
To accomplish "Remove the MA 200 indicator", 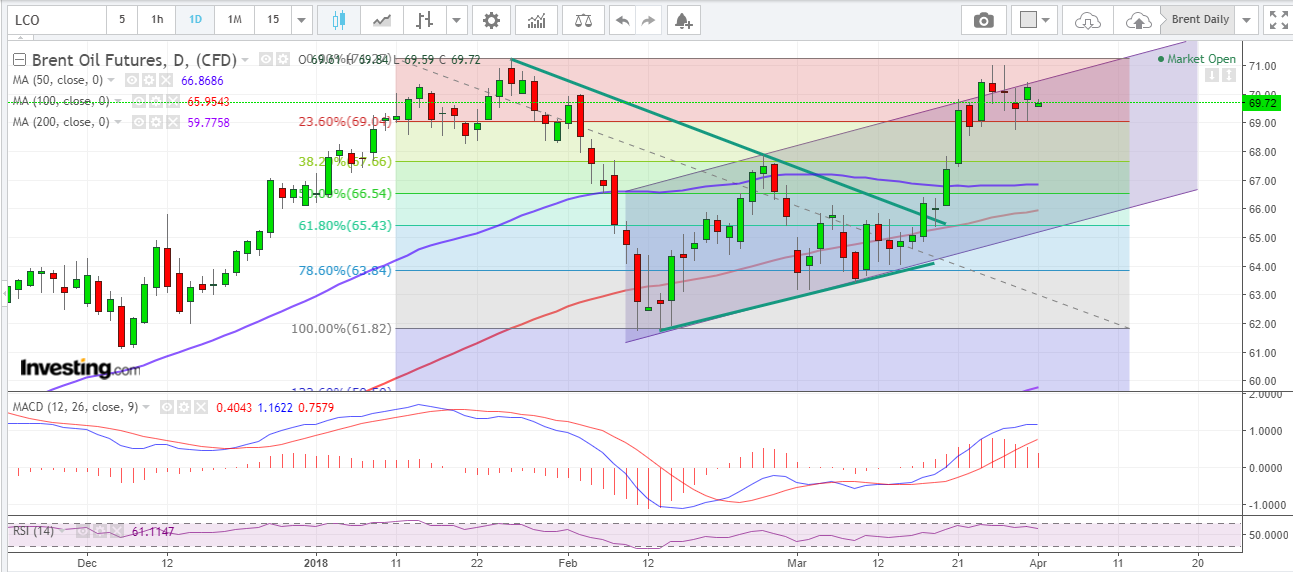I will point(173,122).
